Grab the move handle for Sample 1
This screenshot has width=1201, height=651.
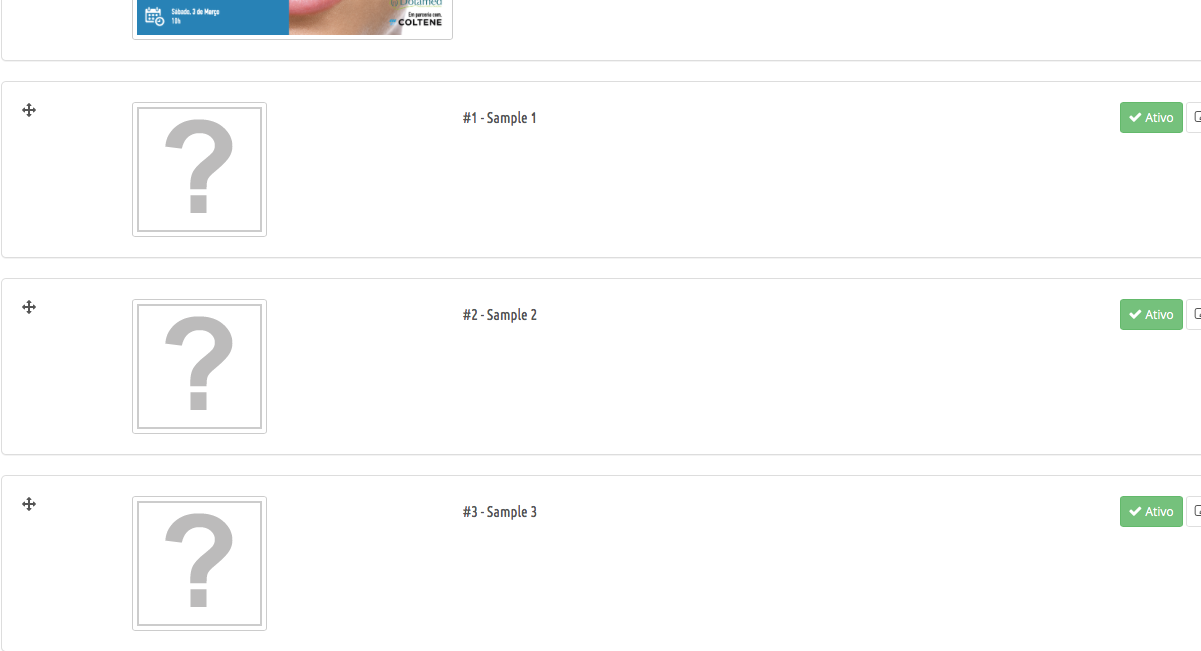29,110
